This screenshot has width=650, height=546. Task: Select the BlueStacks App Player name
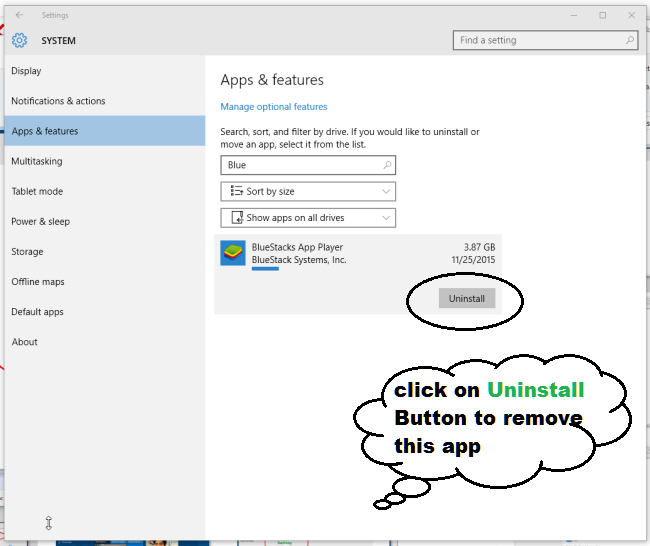(x=297, y=247)
